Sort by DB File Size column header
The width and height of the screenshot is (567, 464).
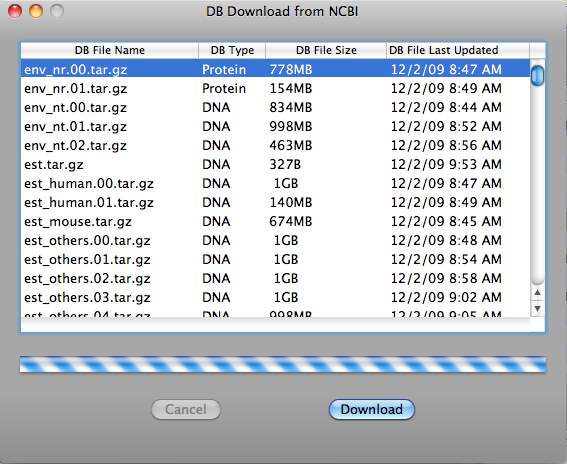[326, 50]
